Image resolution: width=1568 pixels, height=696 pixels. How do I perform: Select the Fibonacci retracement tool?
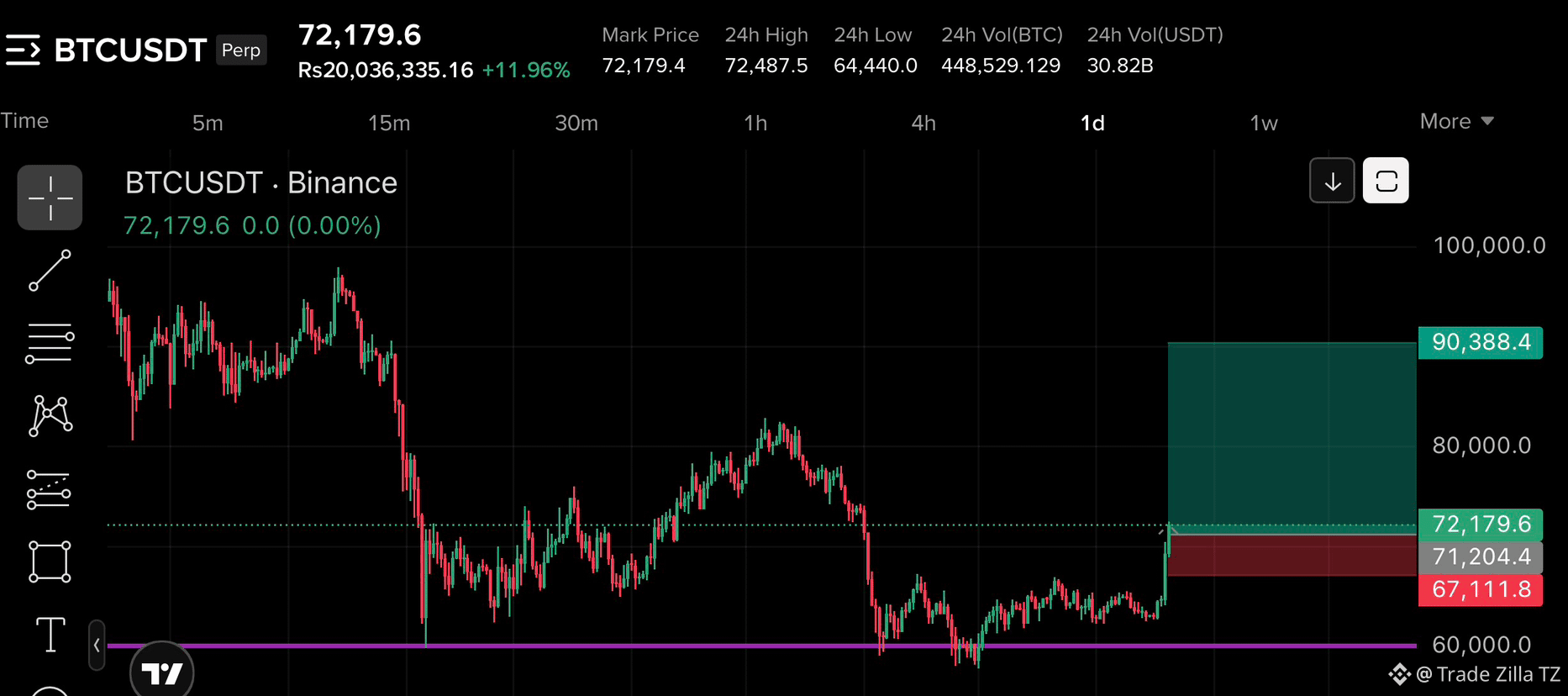pos(50,344)
